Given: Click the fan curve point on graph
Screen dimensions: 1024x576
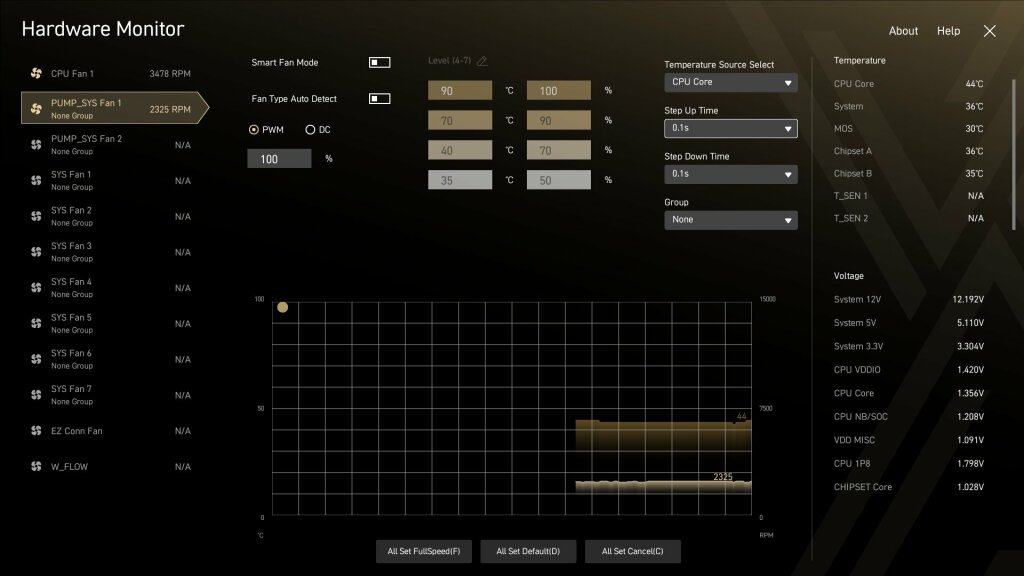Looking at the screenshot, I should 282,307.
